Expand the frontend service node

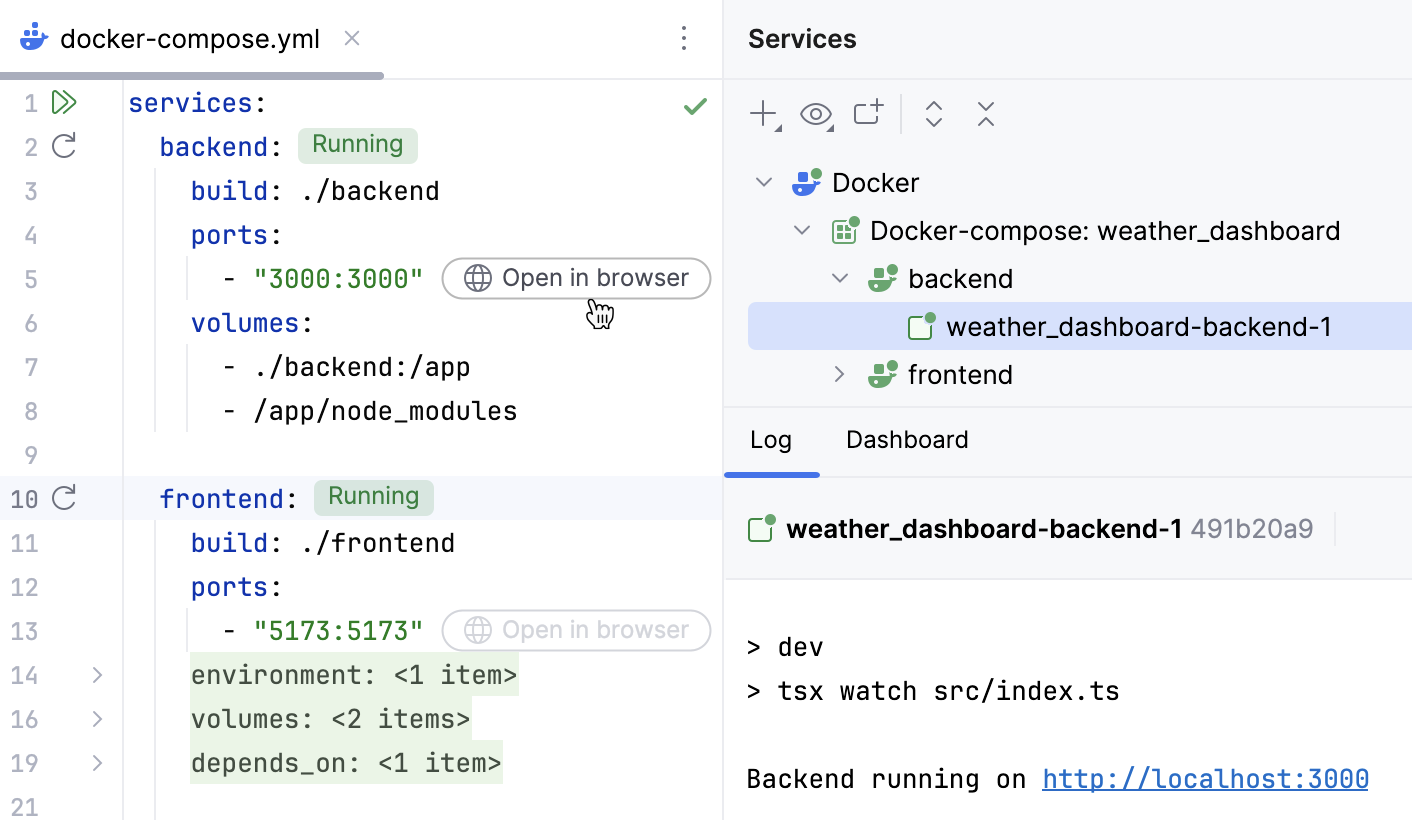(840, 374)
